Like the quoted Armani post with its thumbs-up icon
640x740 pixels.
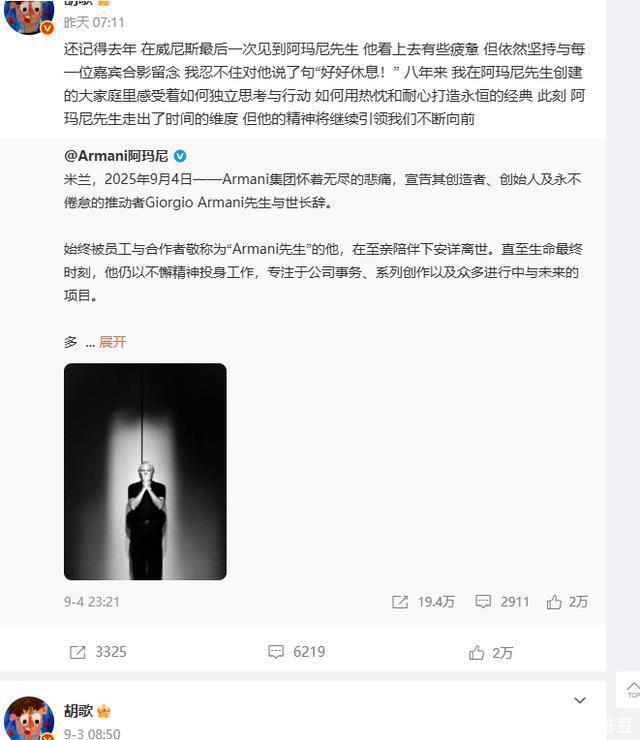click(x=554, y=602)
